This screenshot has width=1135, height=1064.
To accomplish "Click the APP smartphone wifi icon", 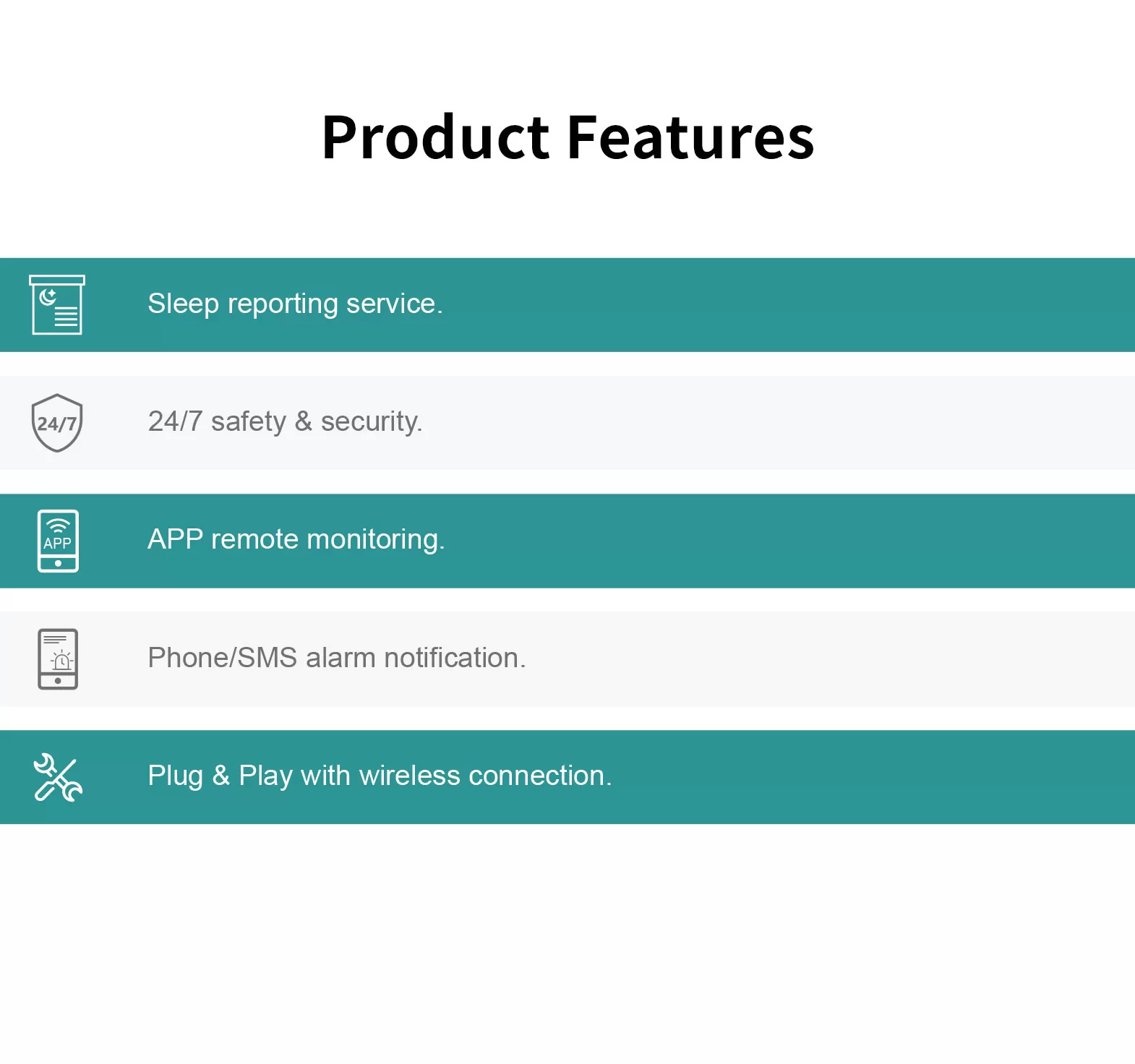I will 58,541.
